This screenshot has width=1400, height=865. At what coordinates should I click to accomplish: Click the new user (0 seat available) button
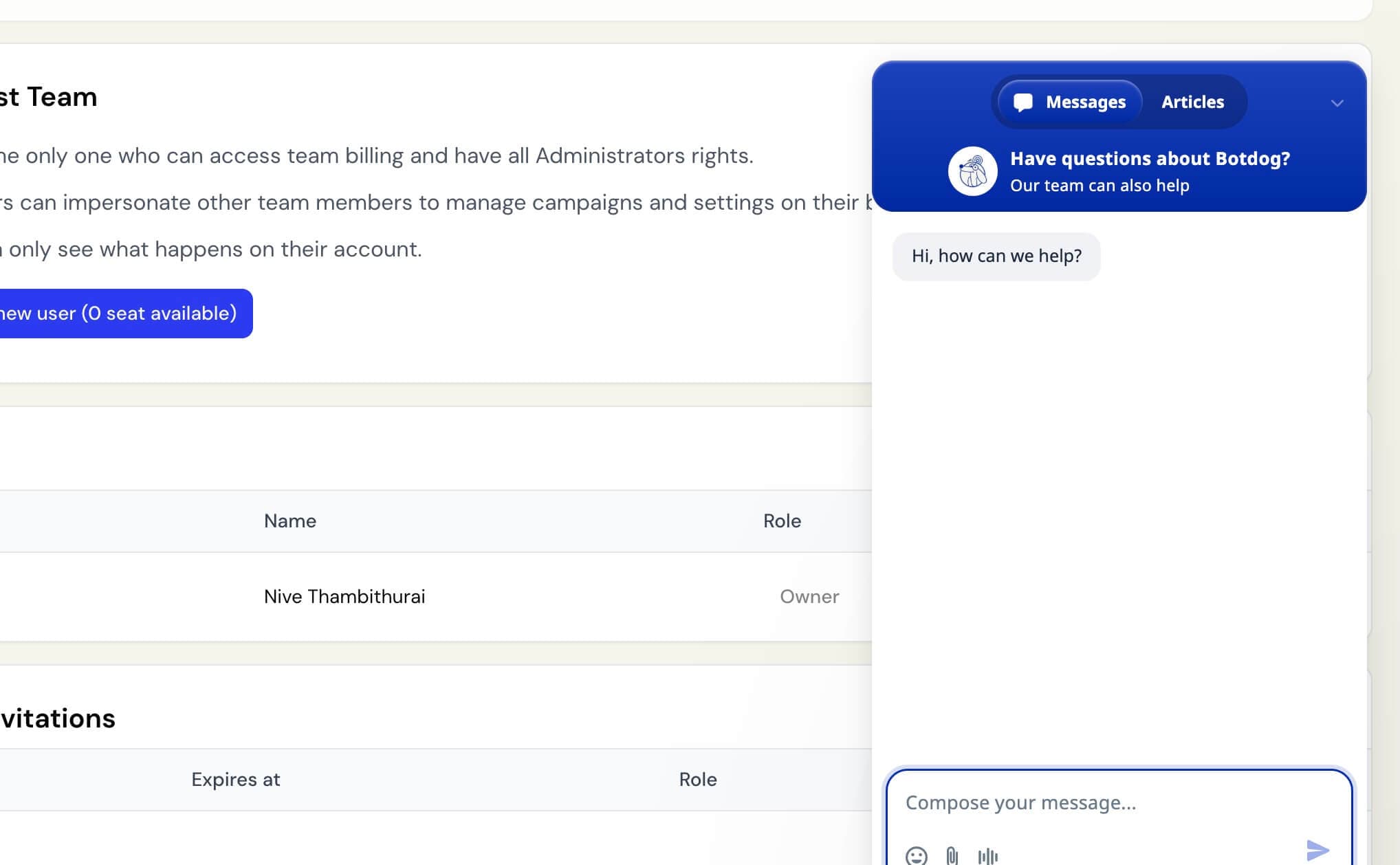[x=126, y=314]
